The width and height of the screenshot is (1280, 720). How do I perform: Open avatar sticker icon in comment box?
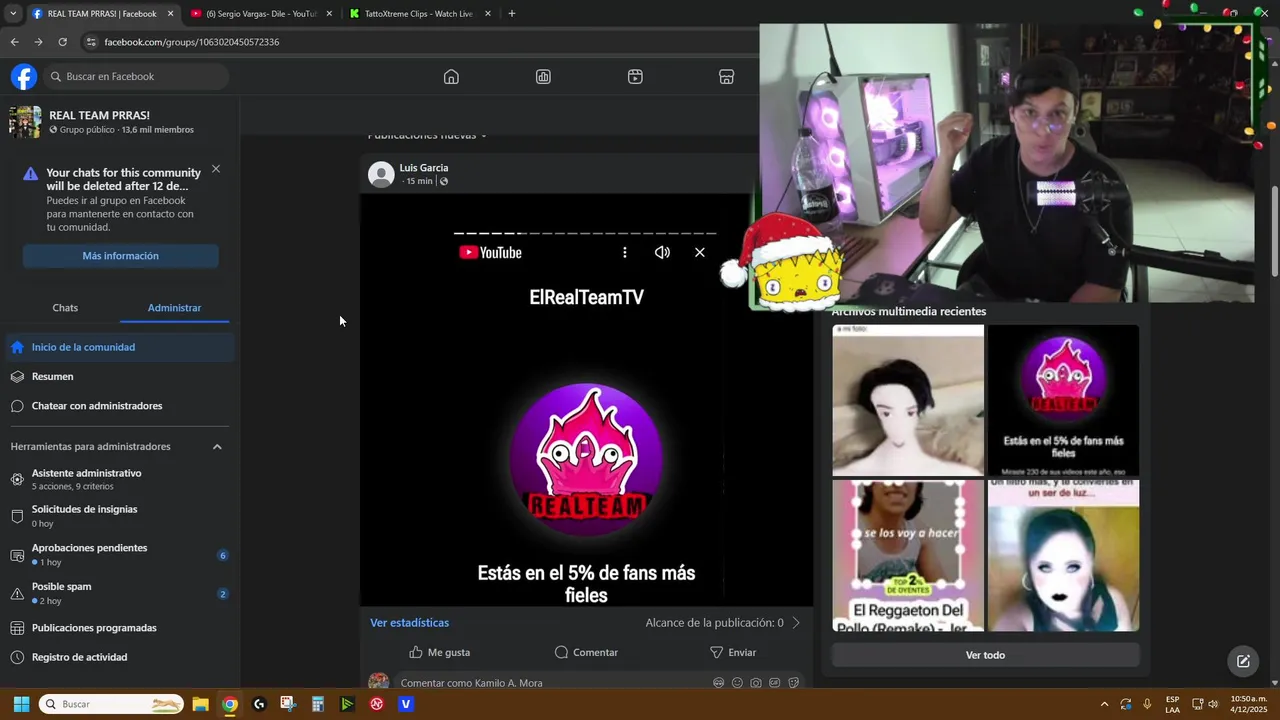click(x=718, y=683)
